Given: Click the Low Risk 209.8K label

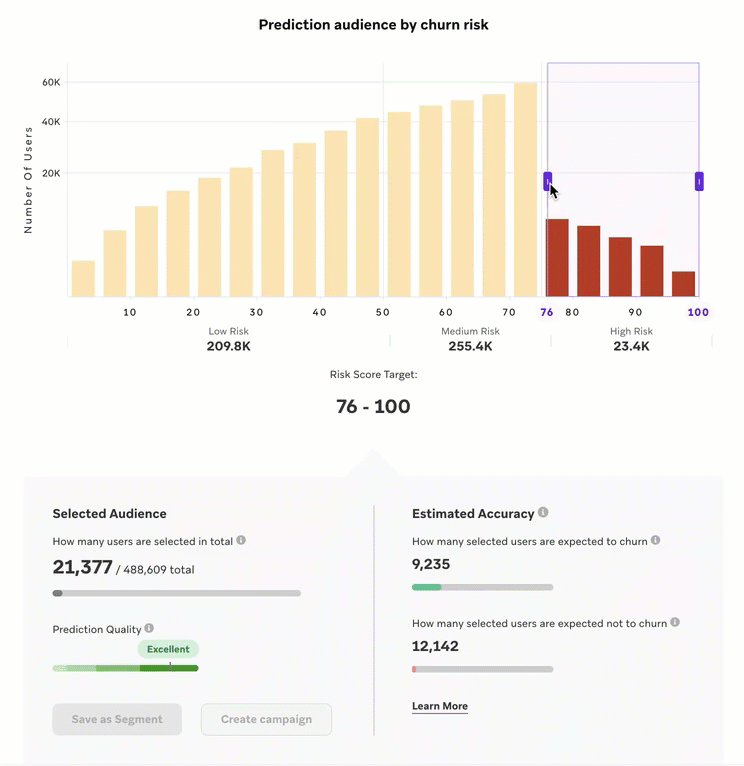Looking at the screenshot, I should click(229, 339).
